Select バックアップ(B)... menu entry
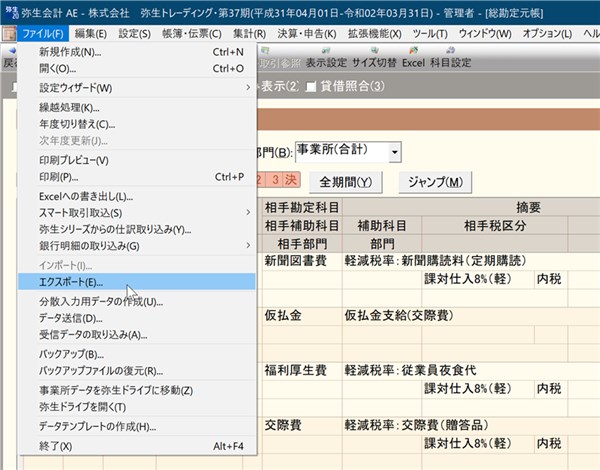 (137, 354)
